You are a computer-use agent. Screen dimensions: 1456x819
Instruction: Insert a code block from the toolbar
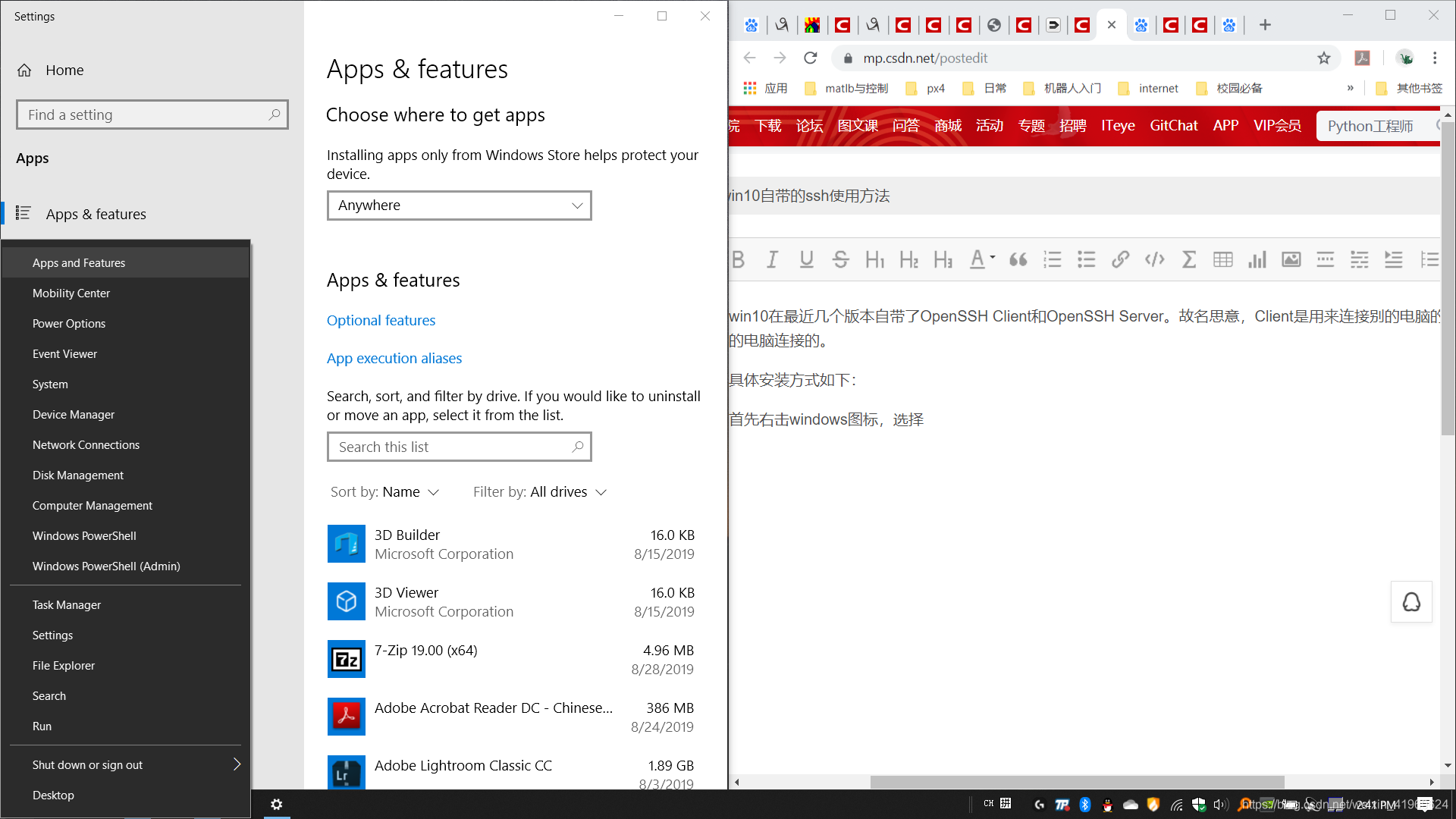click(1154, 259)
